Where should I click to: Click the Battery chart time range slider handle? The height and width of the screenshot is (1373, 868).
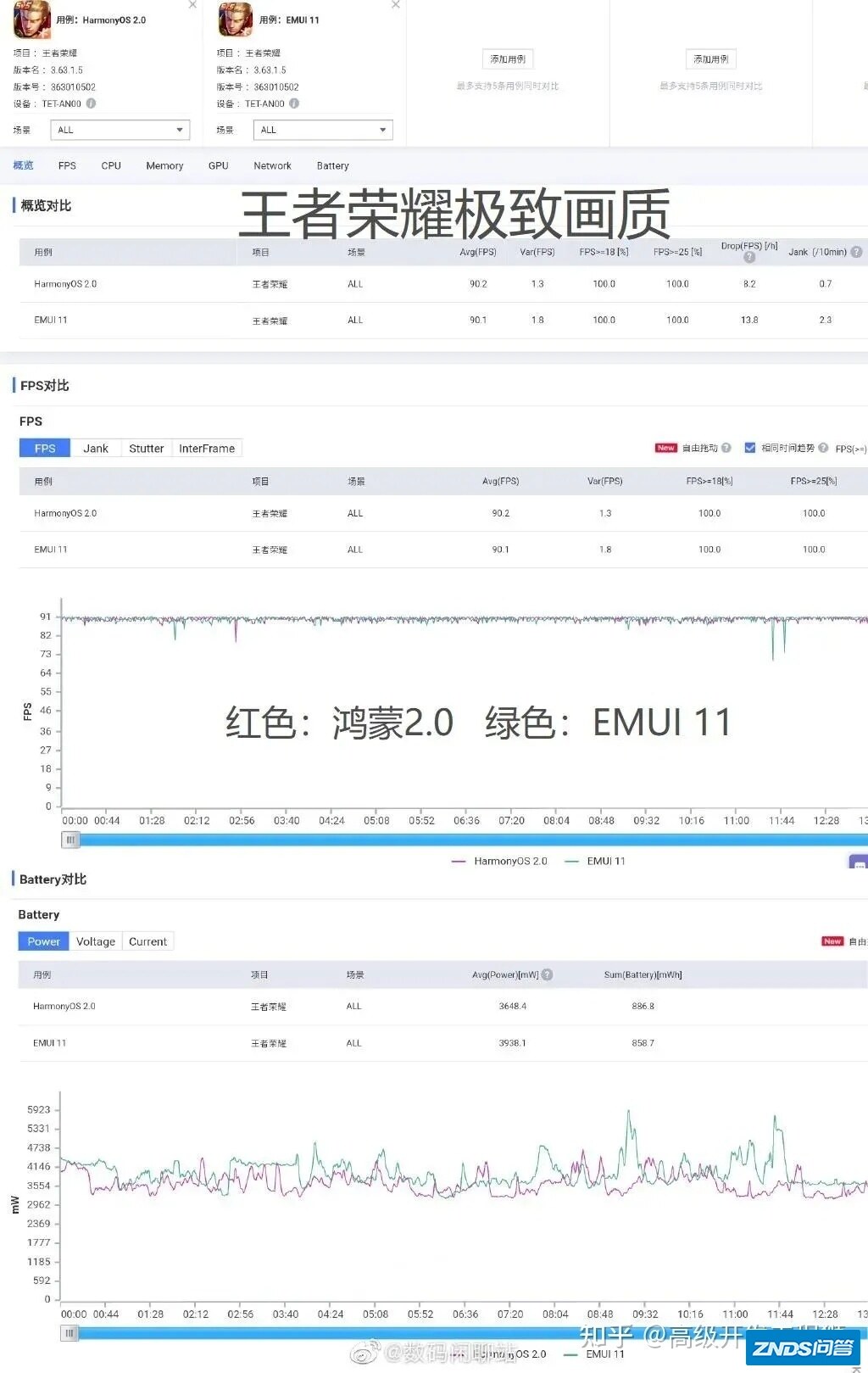coord(70,1333)
